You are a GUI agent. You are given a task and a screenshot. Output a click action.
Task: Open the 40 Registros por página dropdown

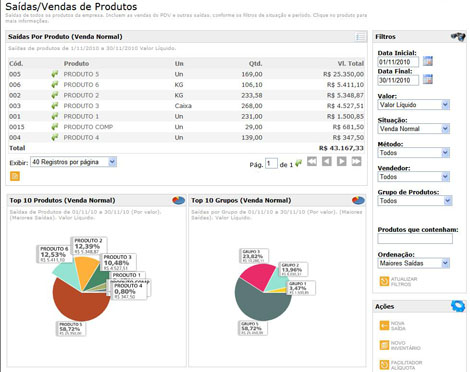(x=73, y=162)
